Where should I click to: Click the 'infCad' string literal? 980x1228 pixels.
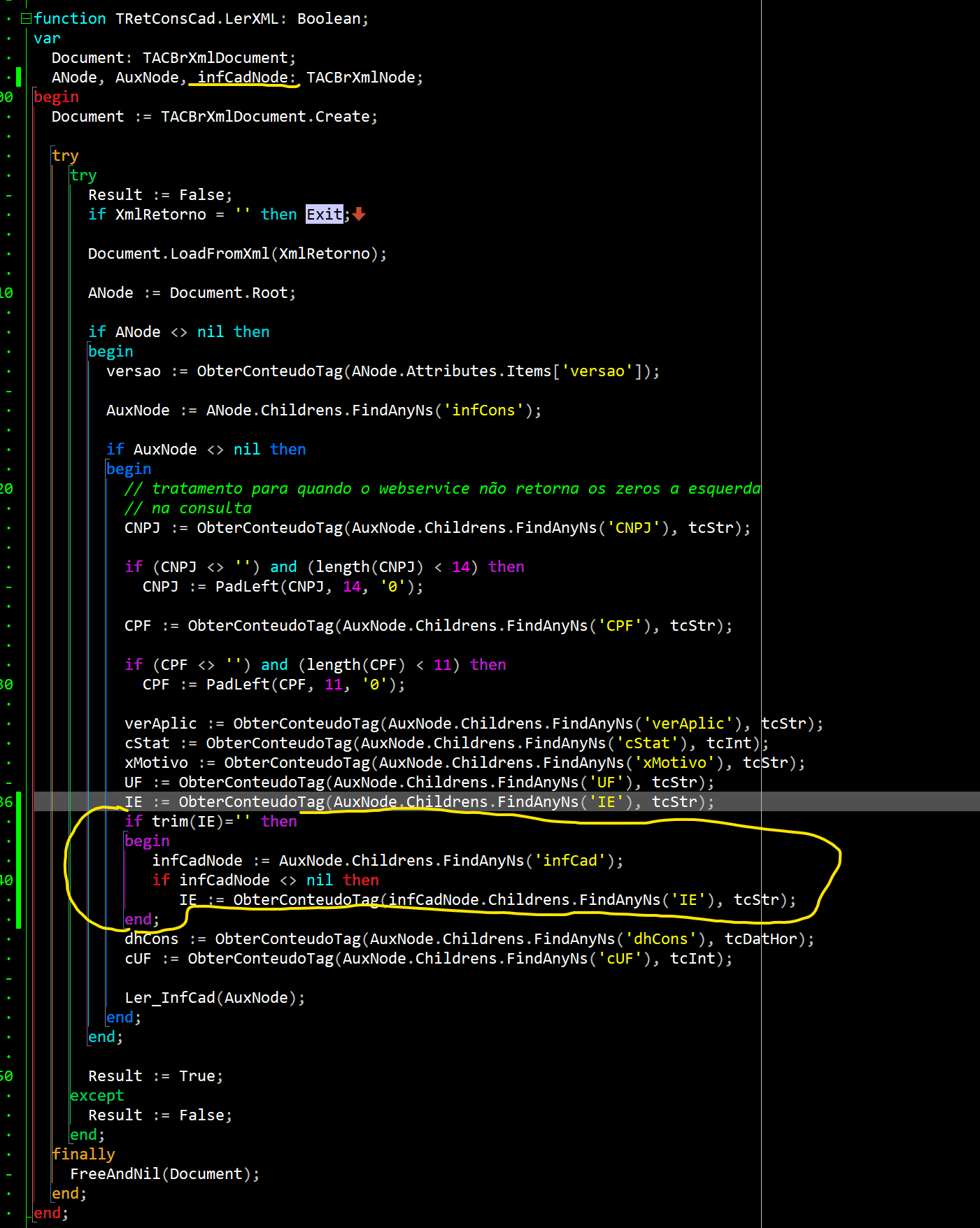click(570, 861)
